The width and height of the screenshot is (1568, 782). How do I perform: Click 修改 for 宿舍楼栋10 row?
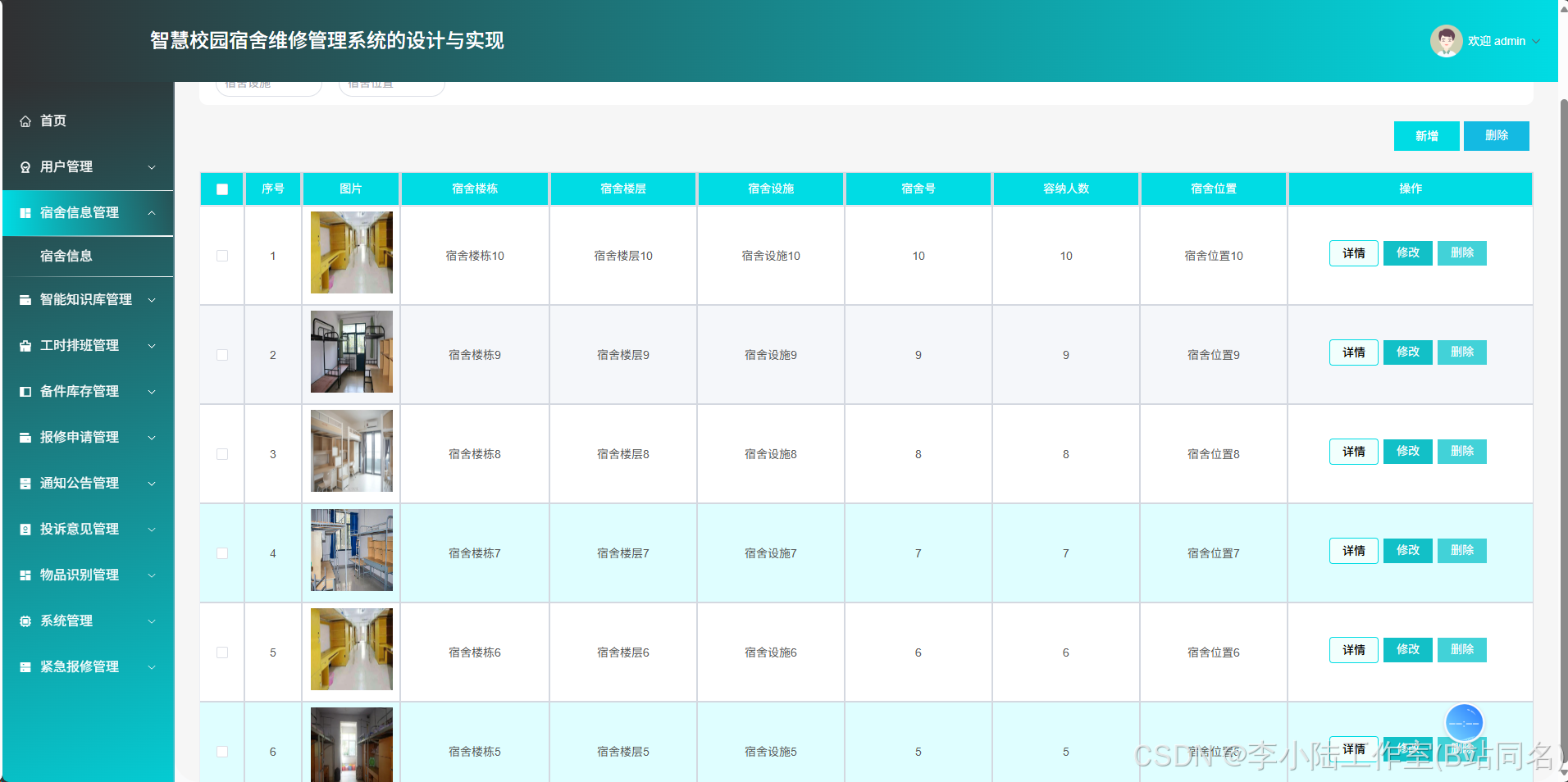1408,253
